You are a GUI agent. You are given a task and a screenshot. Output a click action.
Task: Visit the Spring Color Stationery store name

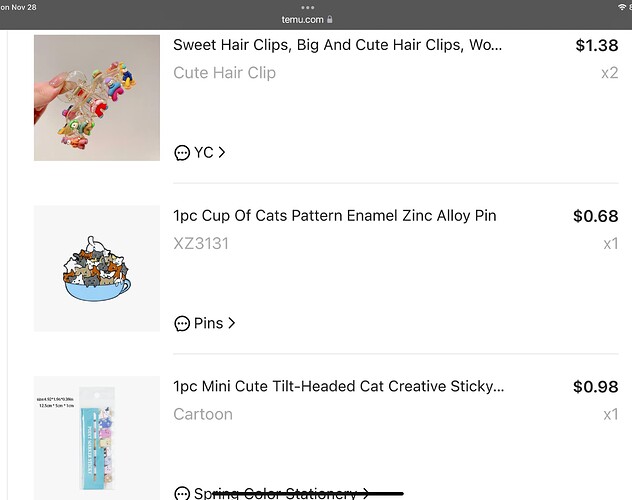(274, 494)
